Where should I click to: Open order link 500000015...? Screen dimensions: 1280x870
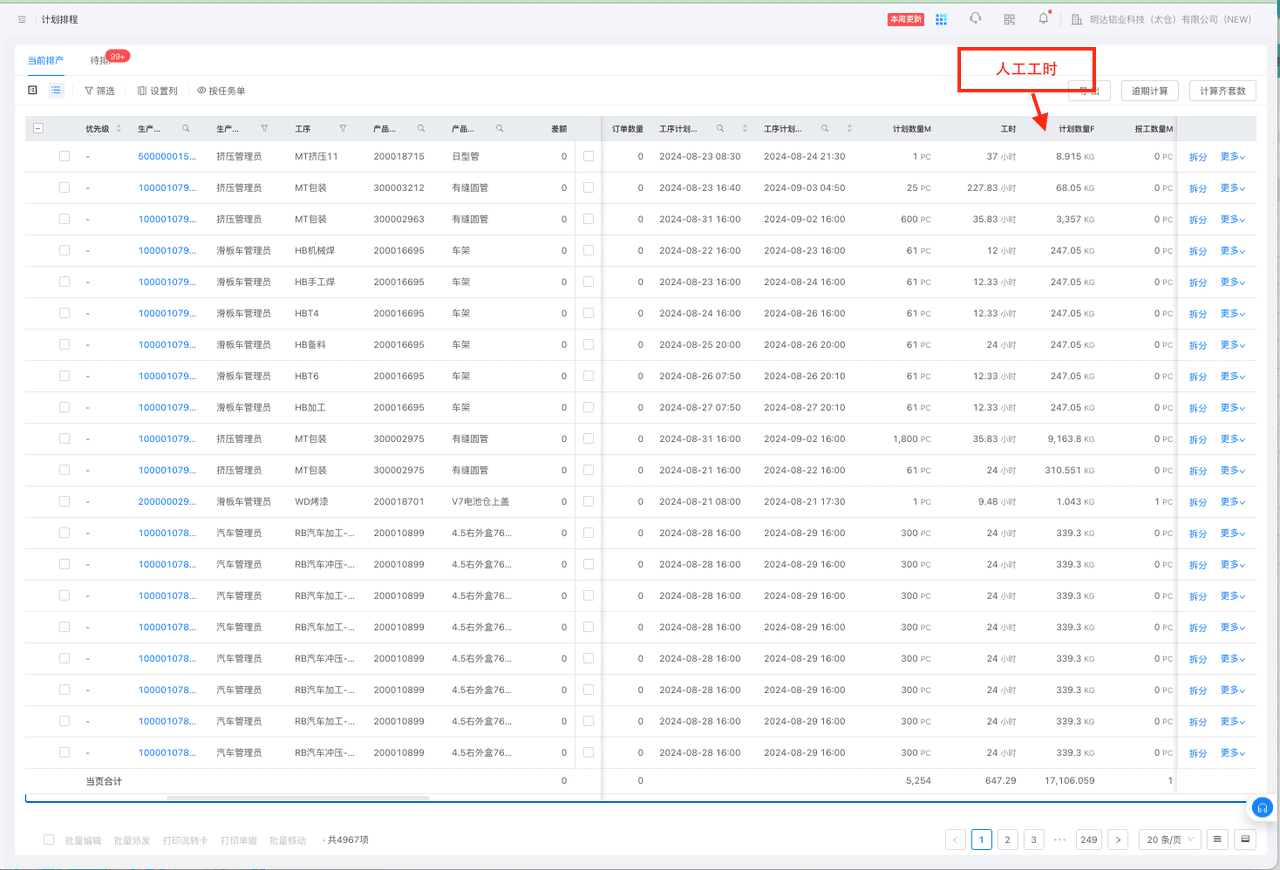pyautogui.click(x=167, y=156)
